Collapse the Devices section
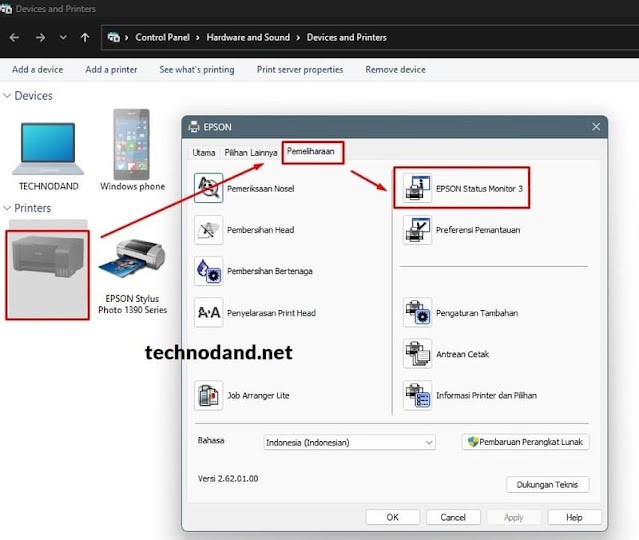Screen dimensions: 639x540 pyautogui.click(x=7, y=96)
